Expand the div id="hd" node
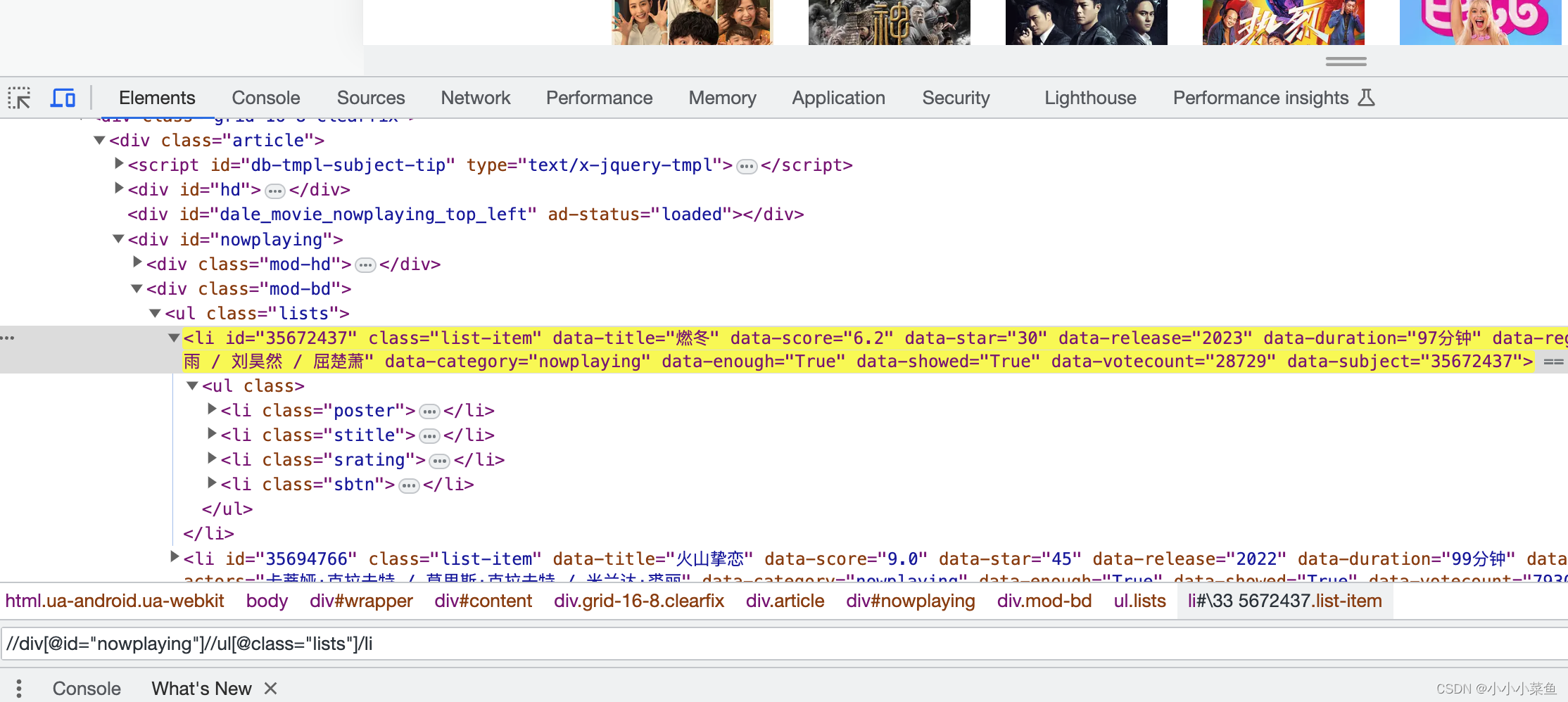 (119, 189)
